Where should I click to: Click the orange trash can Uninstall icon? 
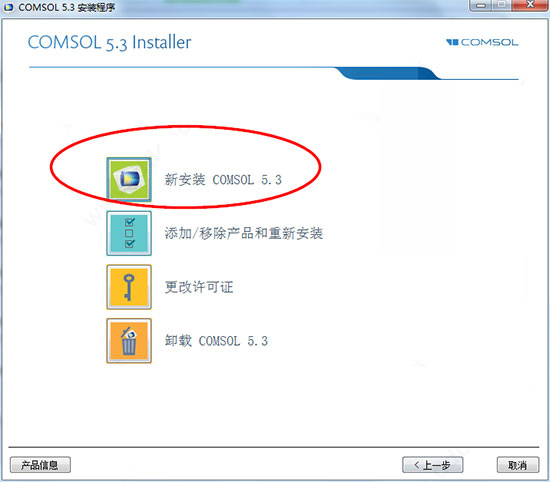point(129,341)
